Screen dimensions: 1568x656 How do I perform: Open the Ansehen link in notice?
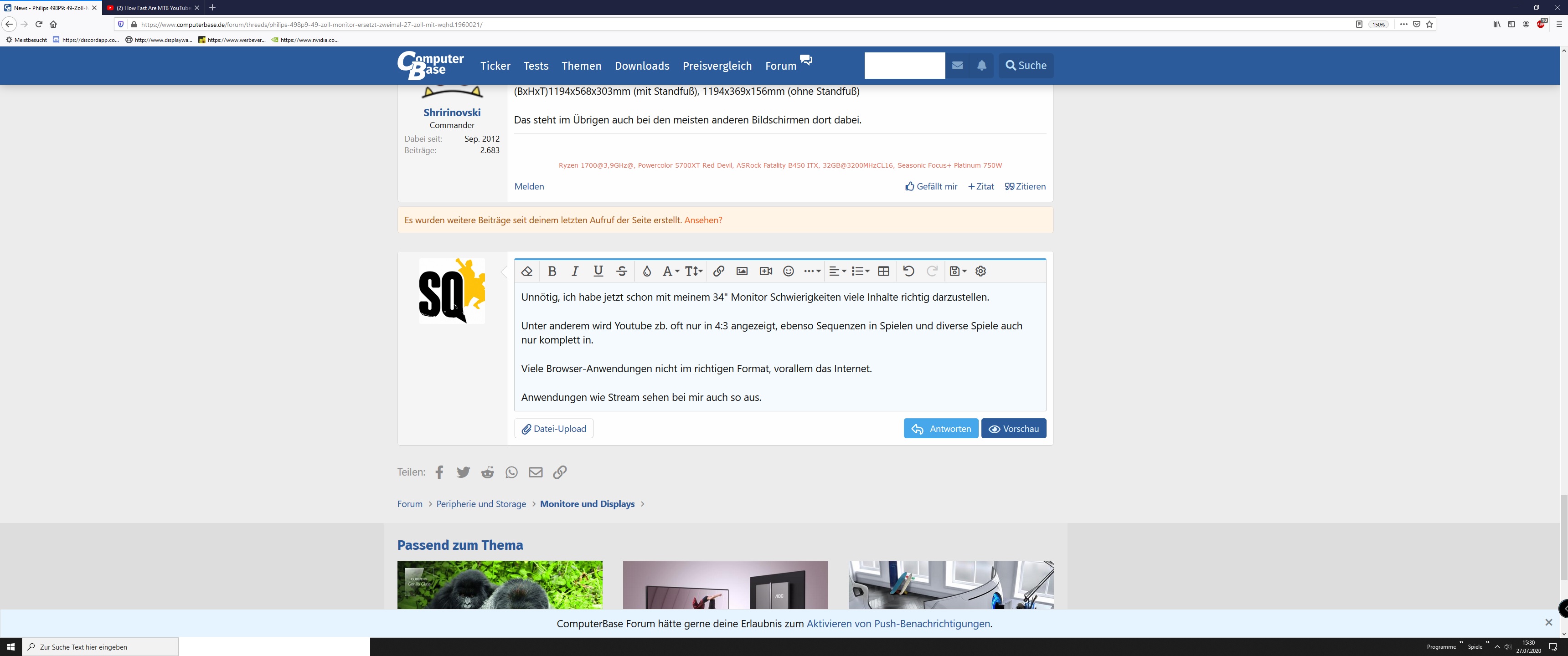point(703,220)
